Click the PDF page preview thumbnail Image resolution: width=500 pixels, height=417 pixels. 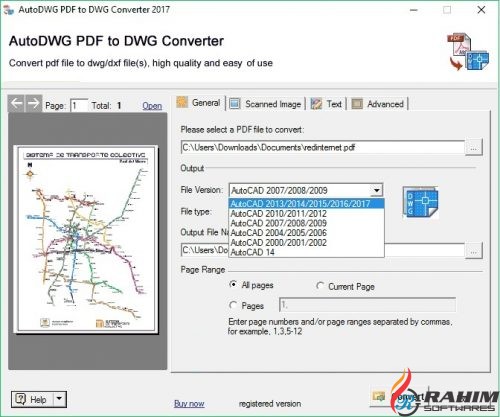pyautogui.click(x=86, y=239)
